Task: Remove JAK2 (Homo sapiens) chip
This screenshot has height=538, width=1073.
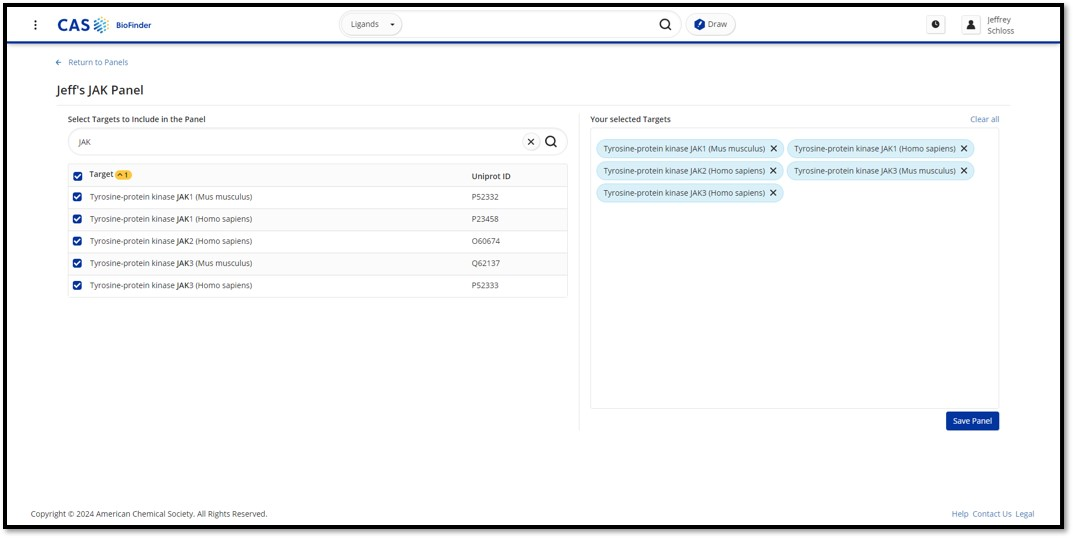Action: pyautogui.click(x=773, y=170)
